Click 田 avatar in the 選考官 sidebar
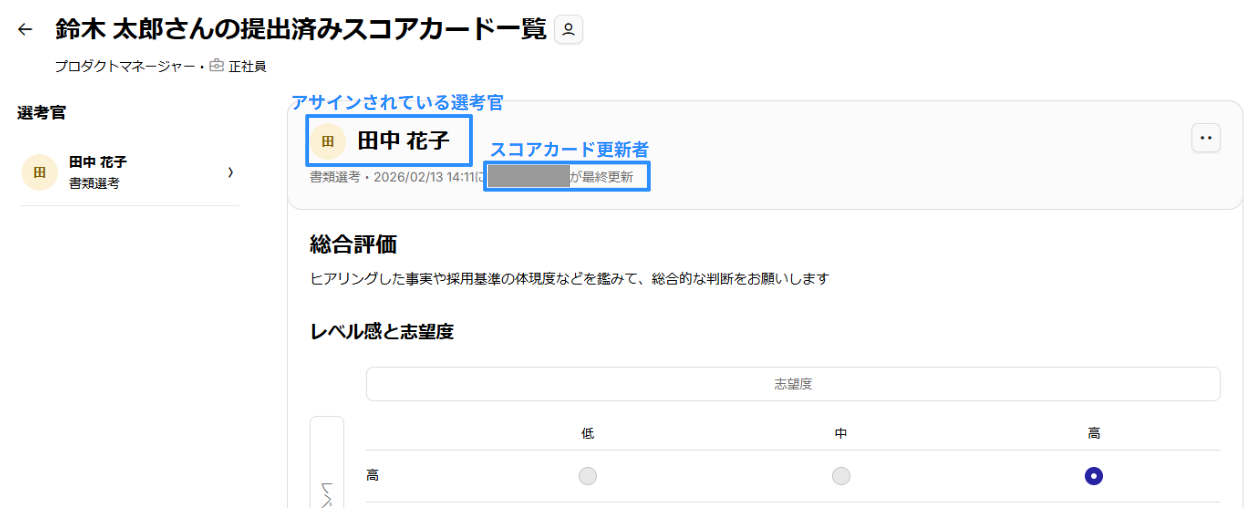The width and height of the screenshot is (1259, 508). click(x=39, y=172)
